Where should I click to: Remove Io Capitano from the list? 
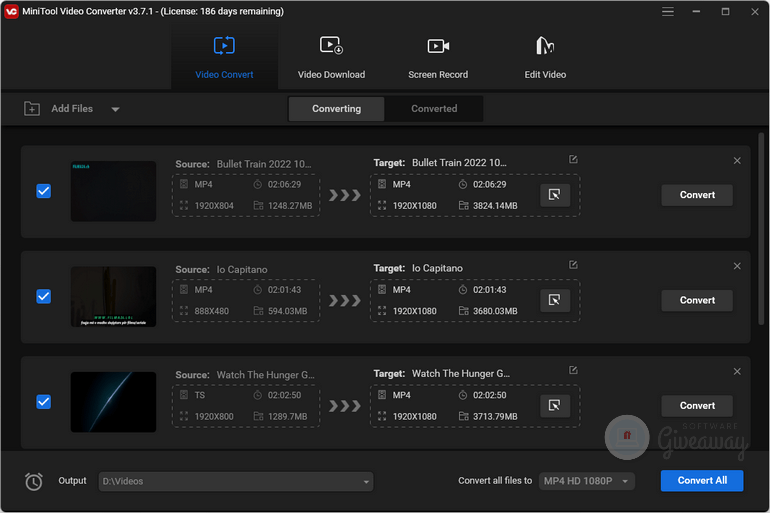pos(737,266)
